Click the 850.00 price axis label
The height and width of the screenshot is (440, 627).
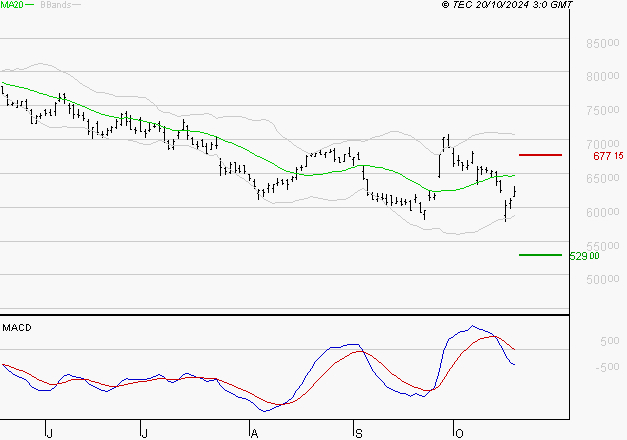click(603, 43)
